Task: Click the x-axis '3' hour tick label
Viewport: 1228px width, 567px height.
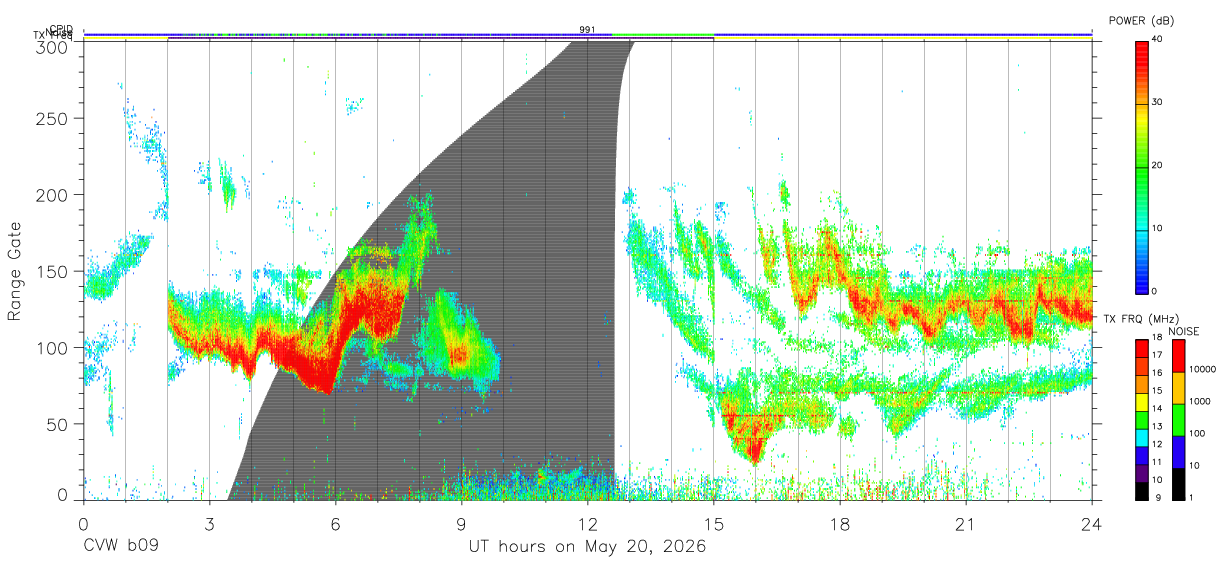Action: pyautogui.click(x=209, y=524)
